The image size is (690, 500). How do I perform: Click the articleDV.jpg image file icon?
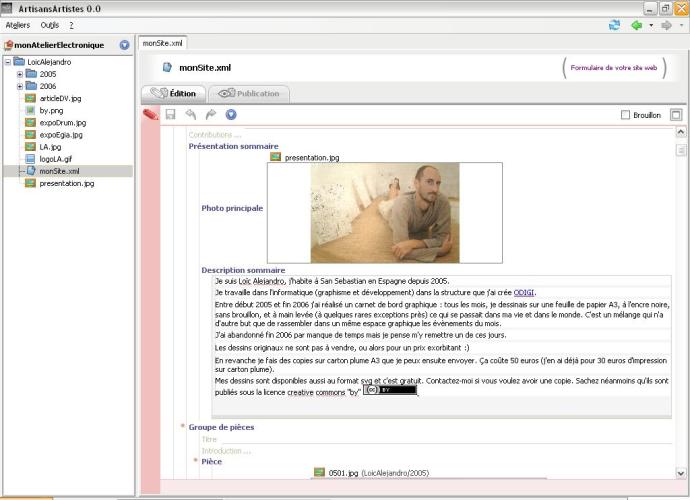(x=30, y=98)
